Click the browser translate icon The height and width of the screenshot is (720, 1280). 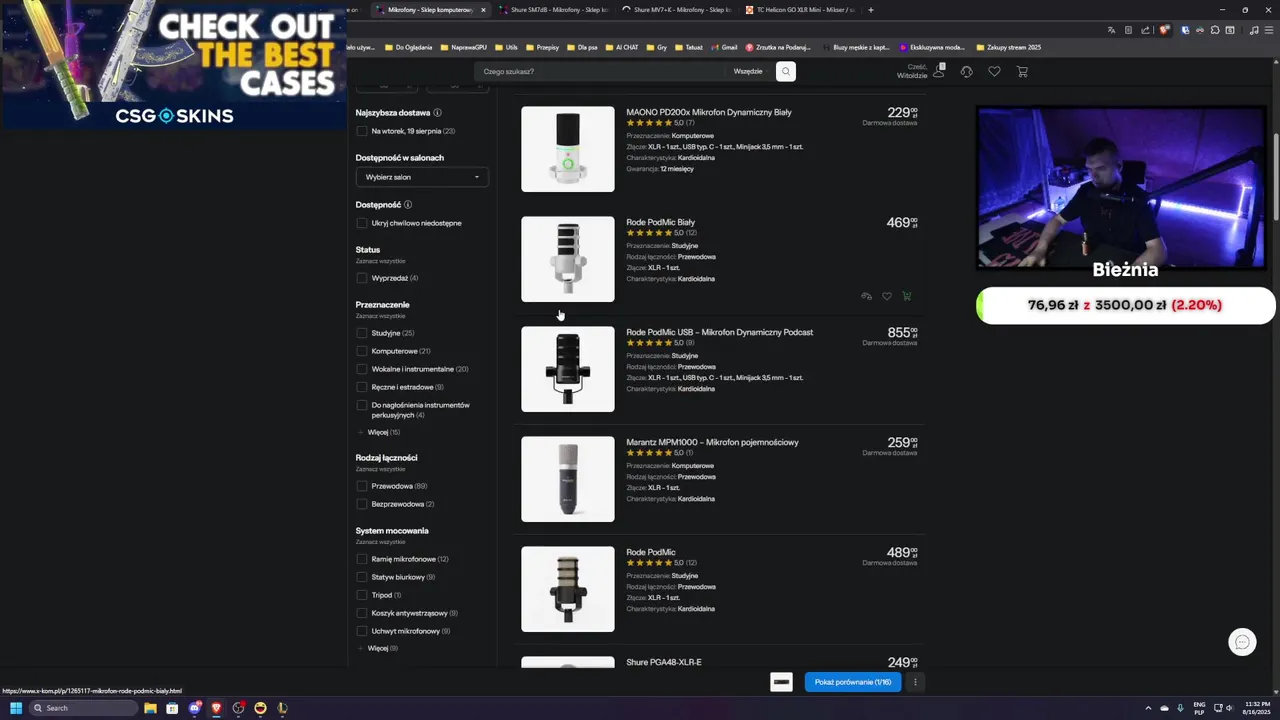click(x=1111, y=30)
